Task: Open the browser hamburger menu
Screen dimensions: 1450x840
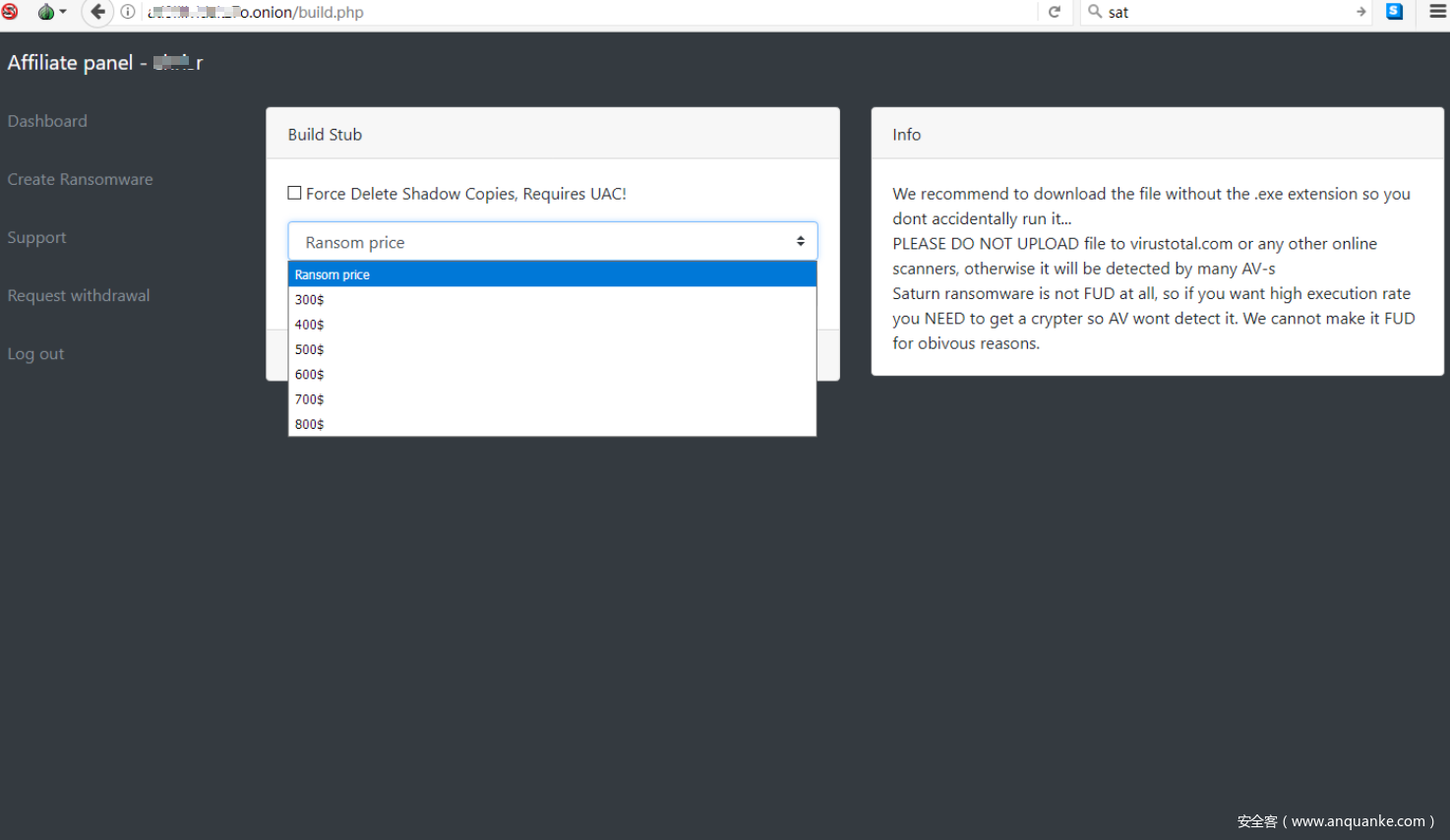Action: [1437, 12]
